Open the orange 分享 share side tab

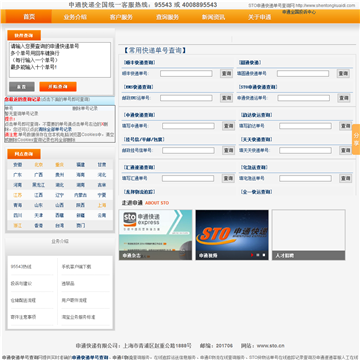coord(356,139)
